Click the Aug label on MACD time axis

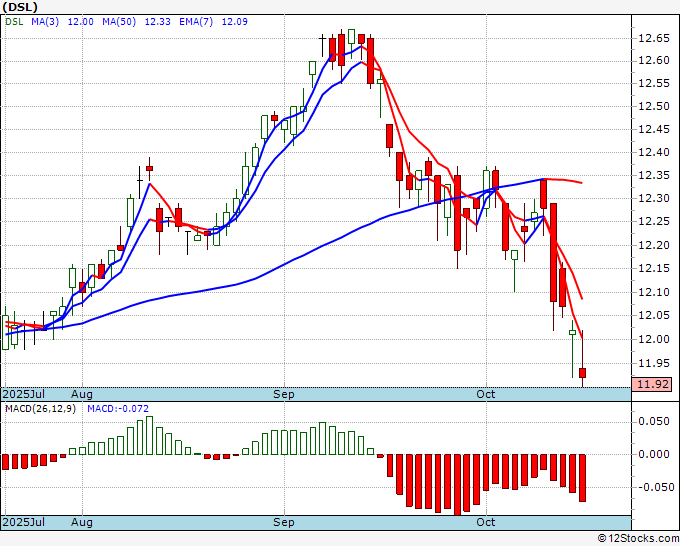coord(82,522)
